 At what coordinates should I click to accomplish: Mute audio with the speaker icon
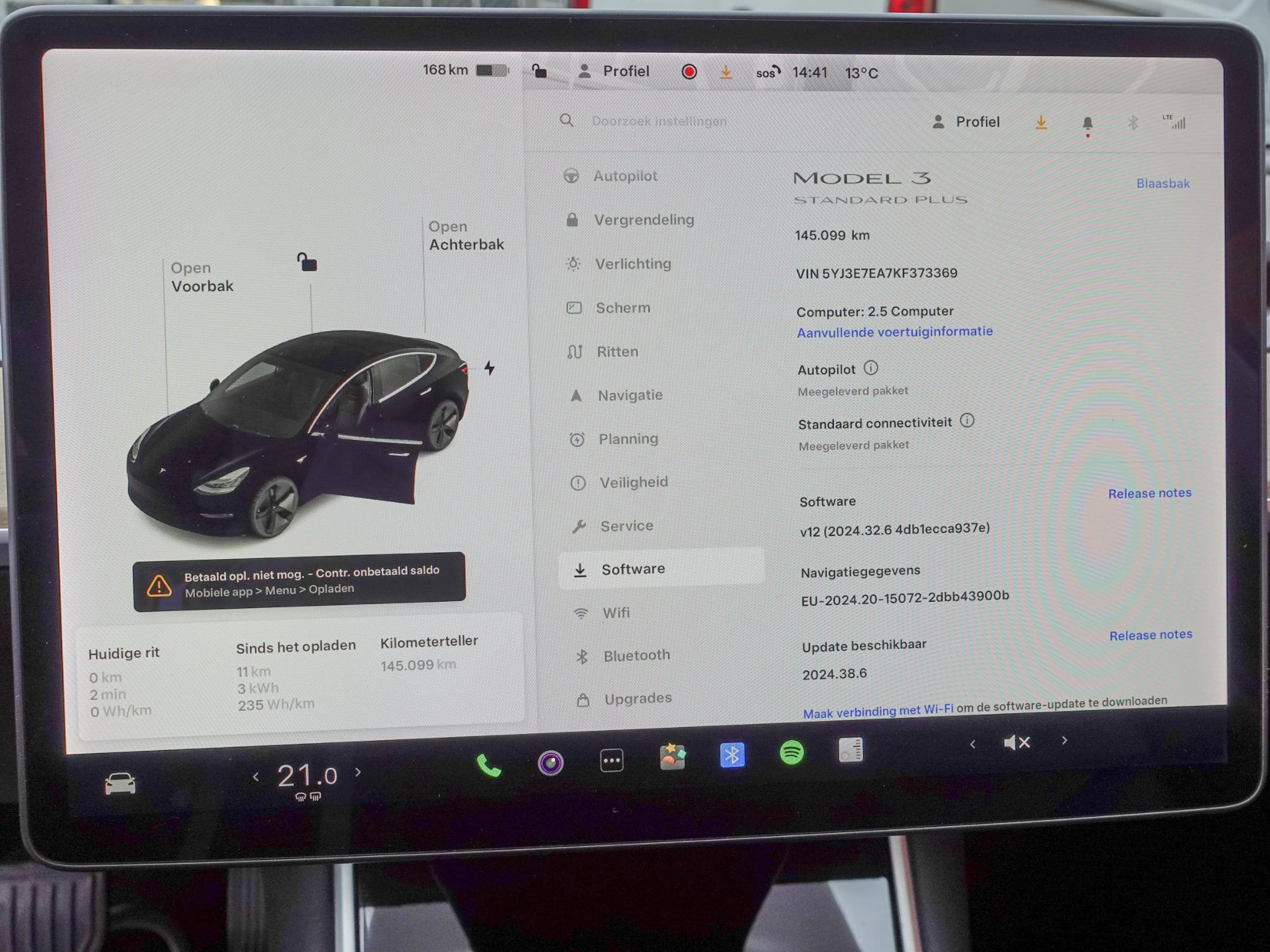pyautogui.click(x=1017, y=742)
